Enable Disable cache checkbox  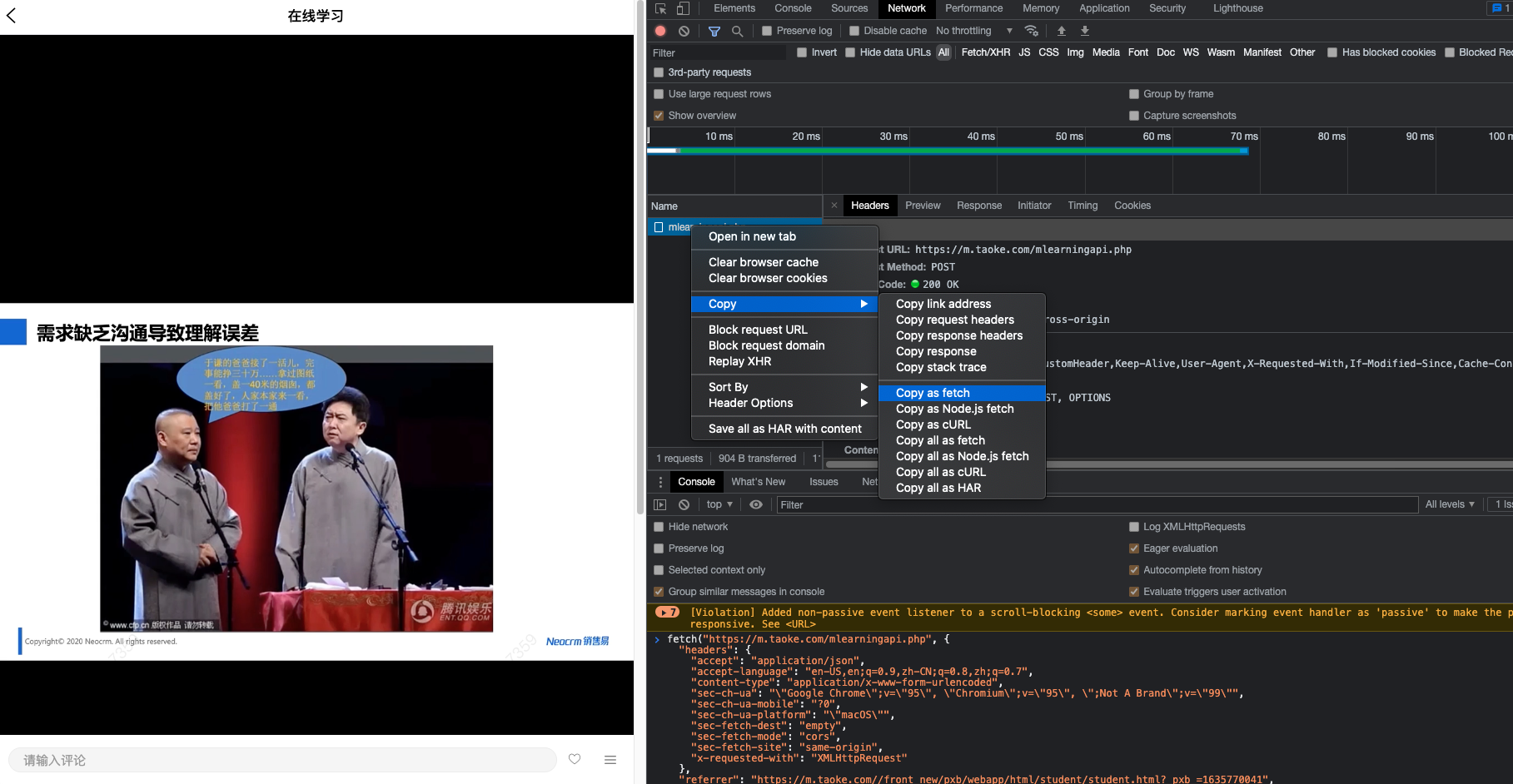pos(854,31)
